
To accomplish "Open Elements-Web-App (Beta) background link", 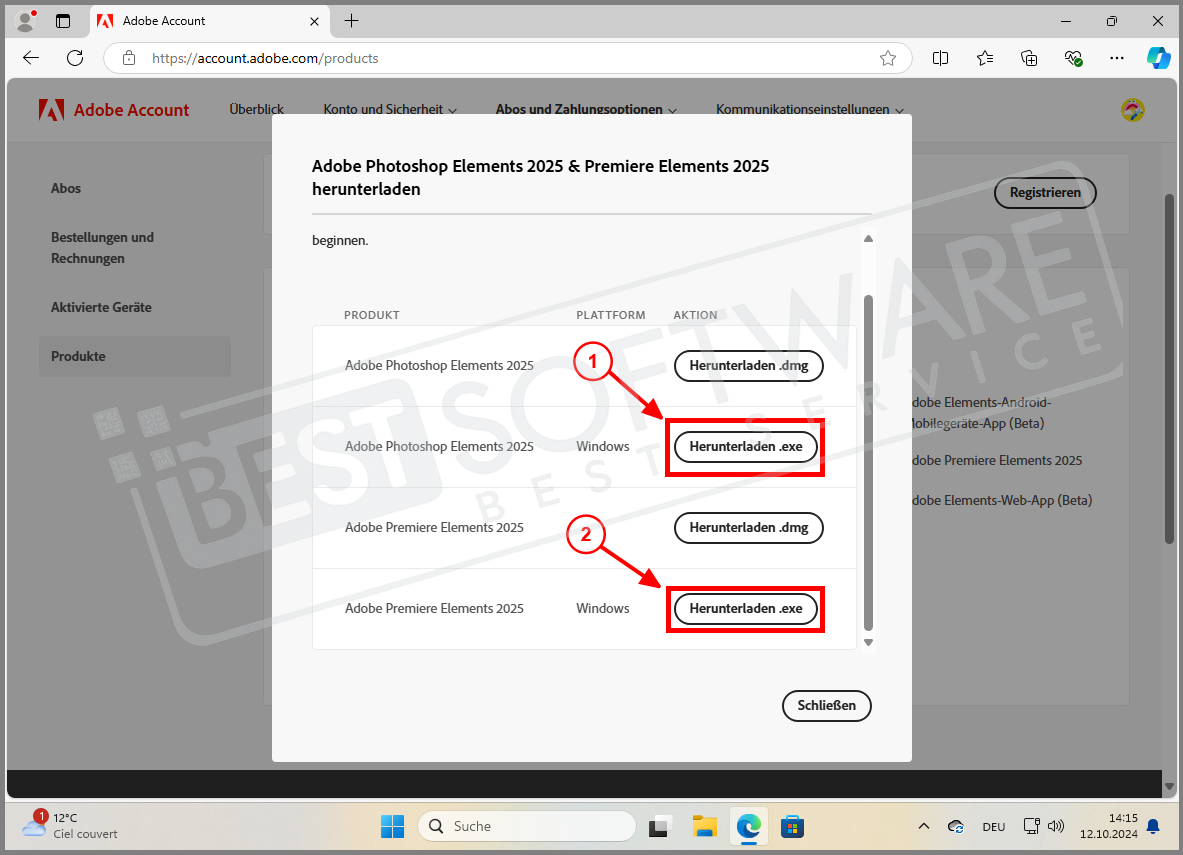I will (x=1002, y=500).
